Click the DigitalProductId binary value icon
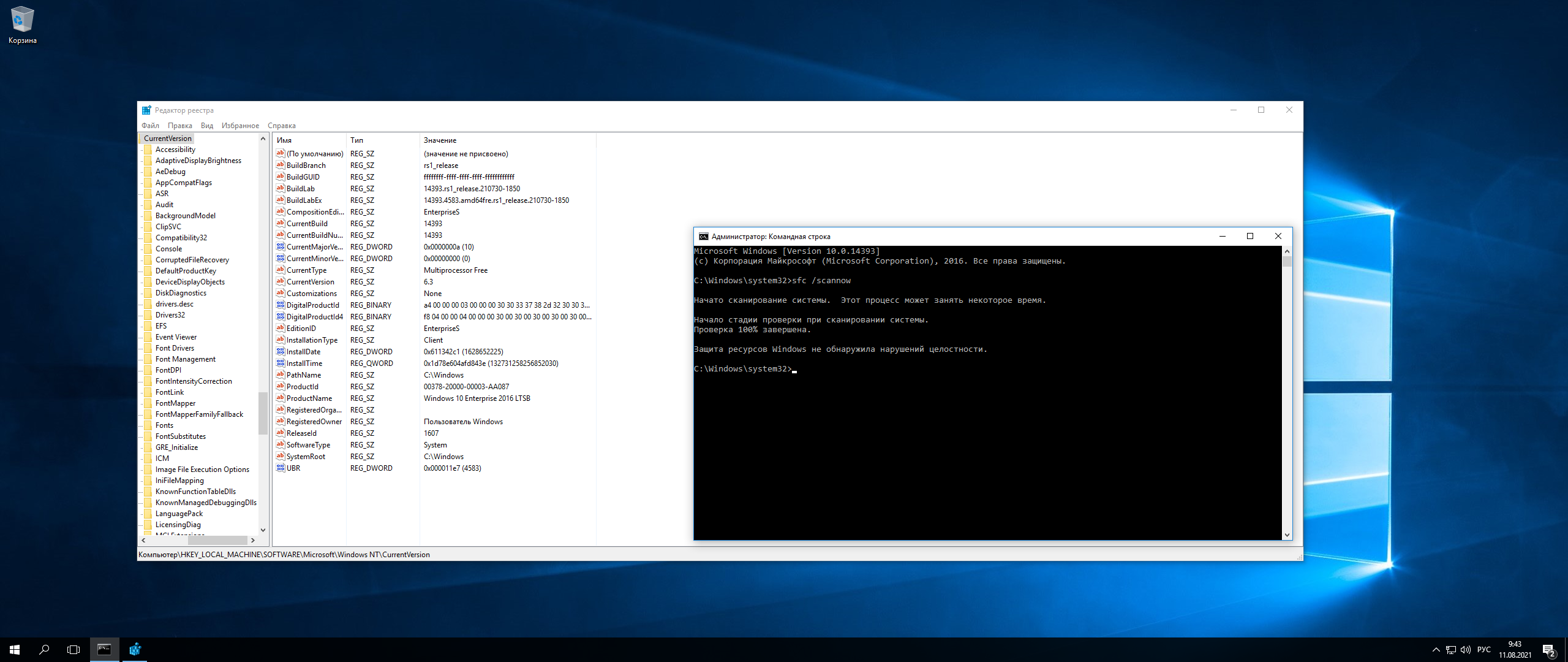Screen dimensions: 1568x662 pos(281,305)
